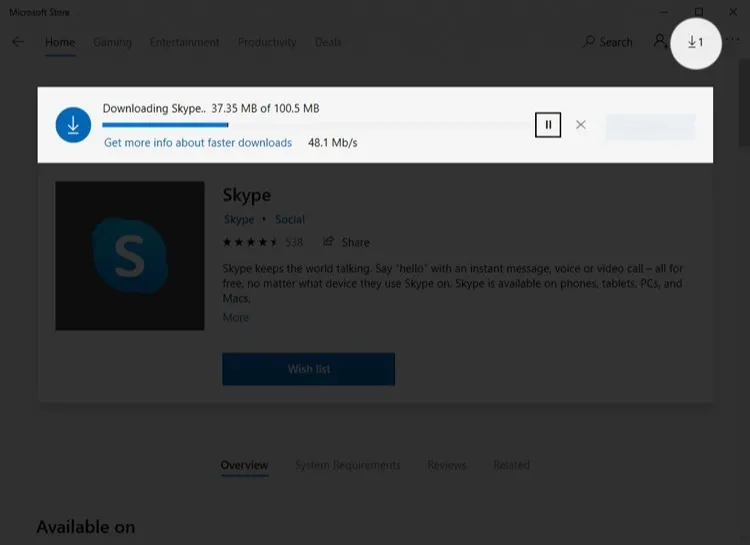
Task: Click the 48.1 Mb/s download speed
Action: click(x=332, y=143)
